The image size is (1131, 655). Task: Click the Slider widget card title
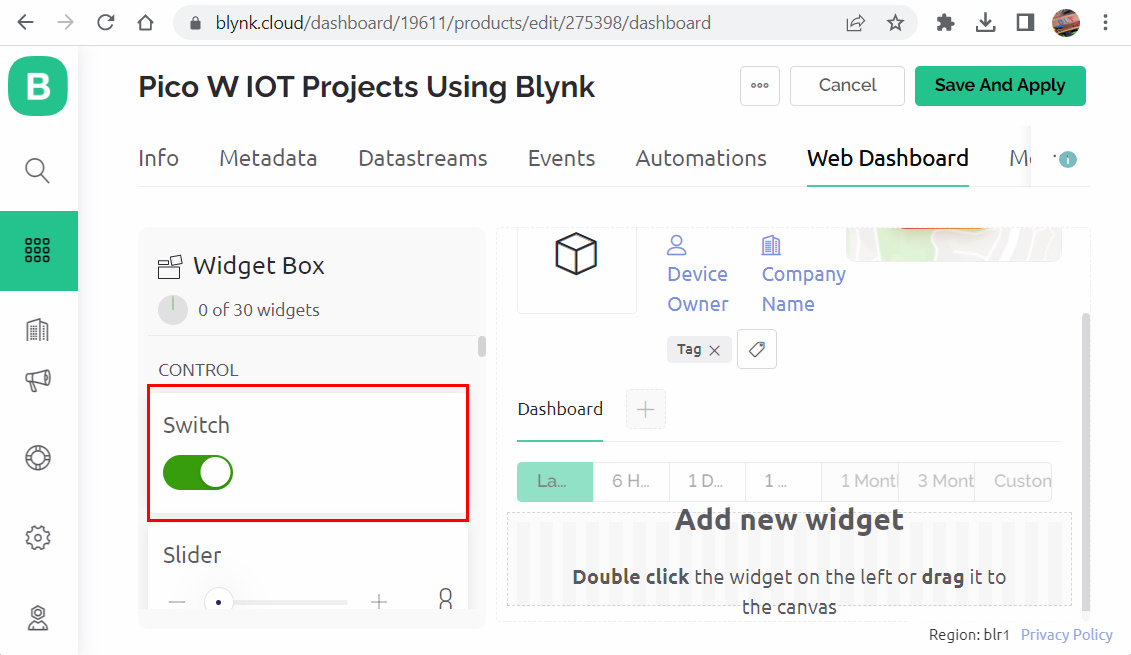pos(192,555)
